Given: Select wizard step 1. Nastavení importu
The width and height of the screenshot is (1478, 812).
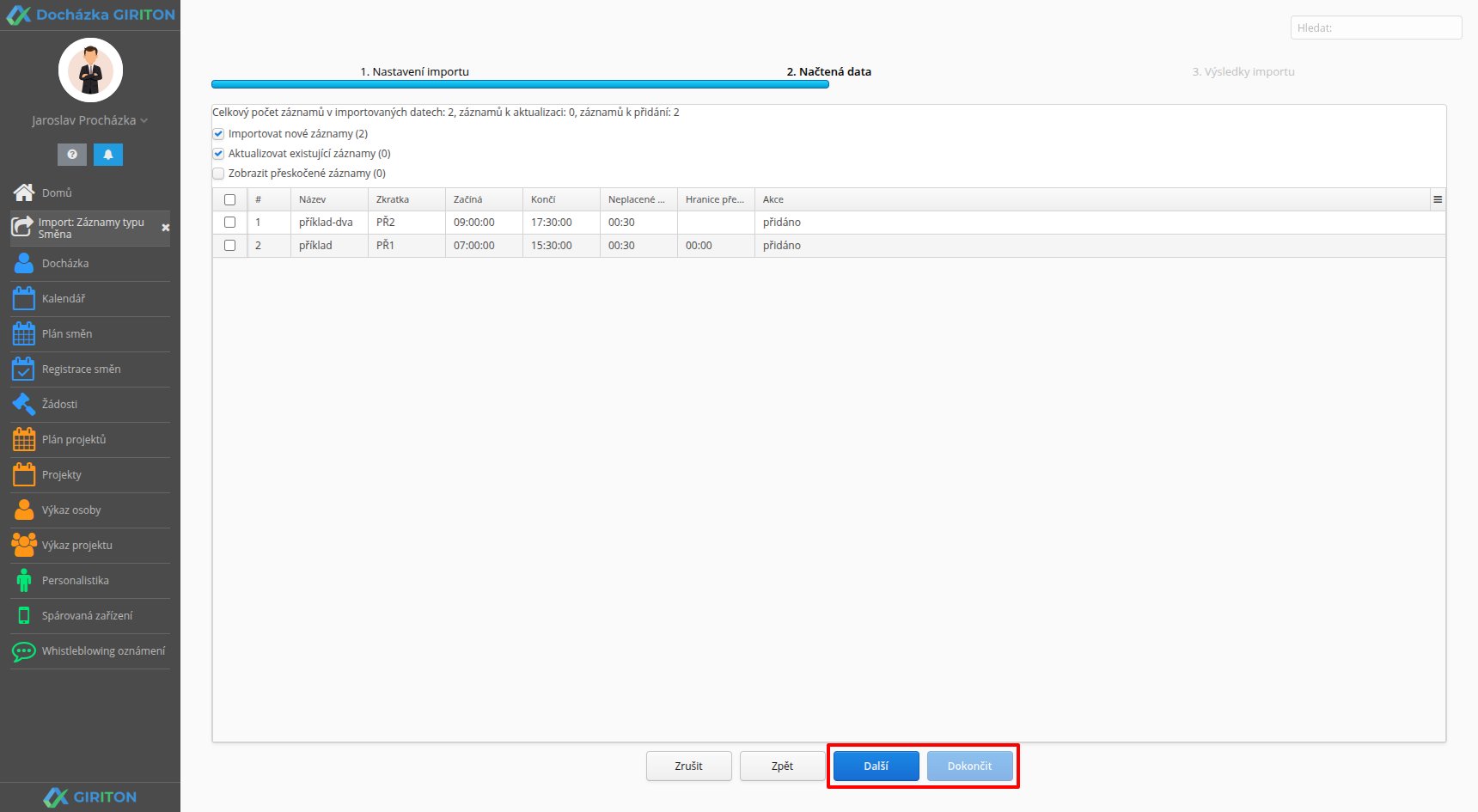Looking at the screenshot, I should click(414, 71).
